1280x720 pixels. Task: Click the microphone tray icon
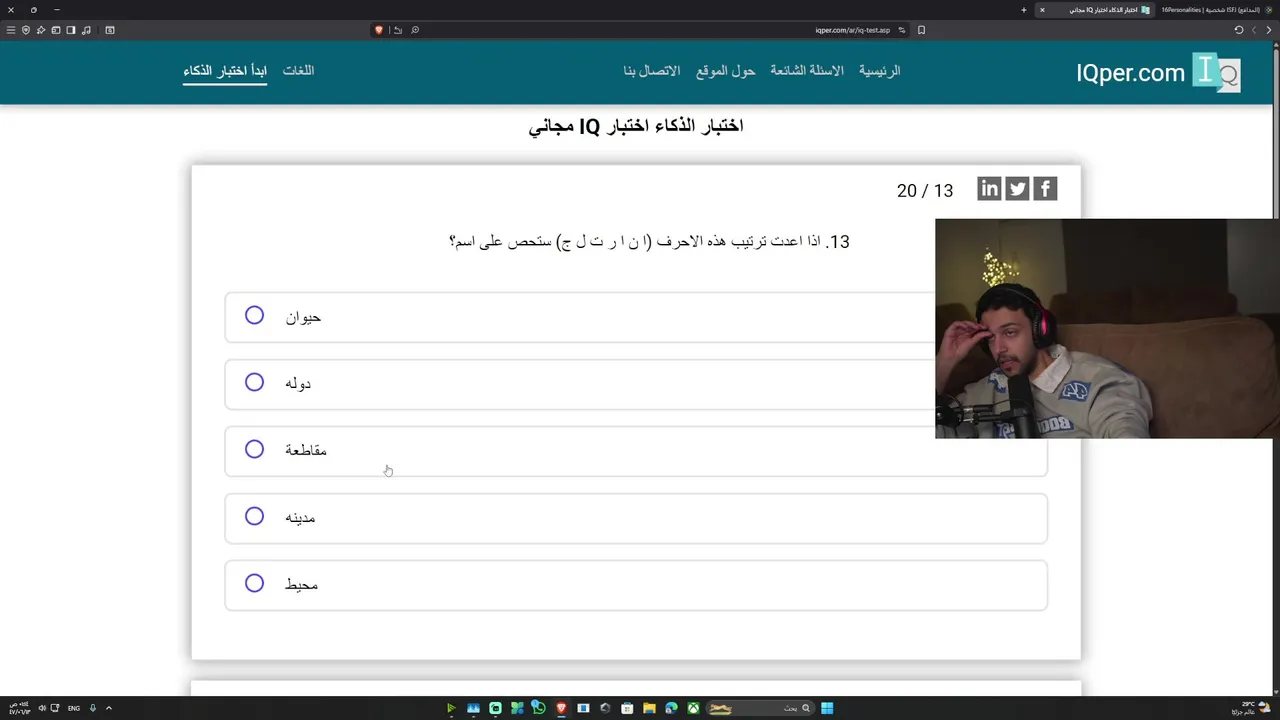click(x=93, y=708)
